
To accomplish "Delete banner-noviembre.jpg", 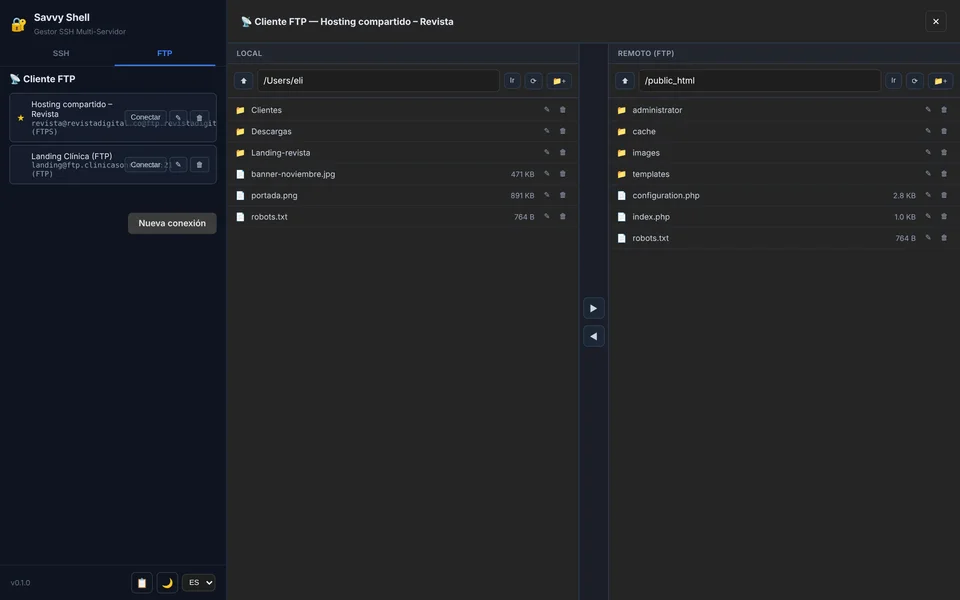I will [x=563, y=174].
